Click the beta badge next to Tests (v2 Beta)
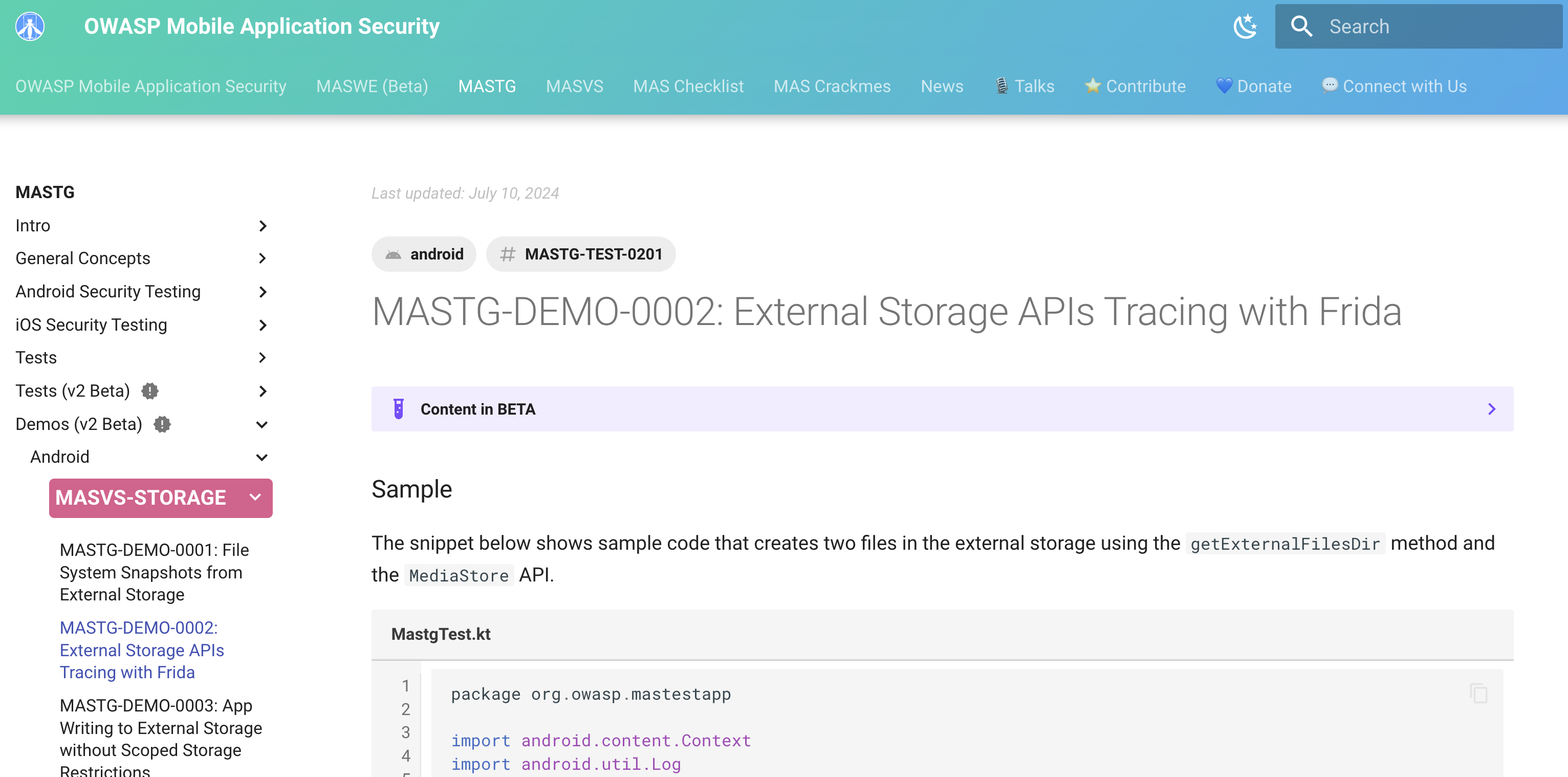Viewport: 1568px width, 777px height. pos(150,391)
